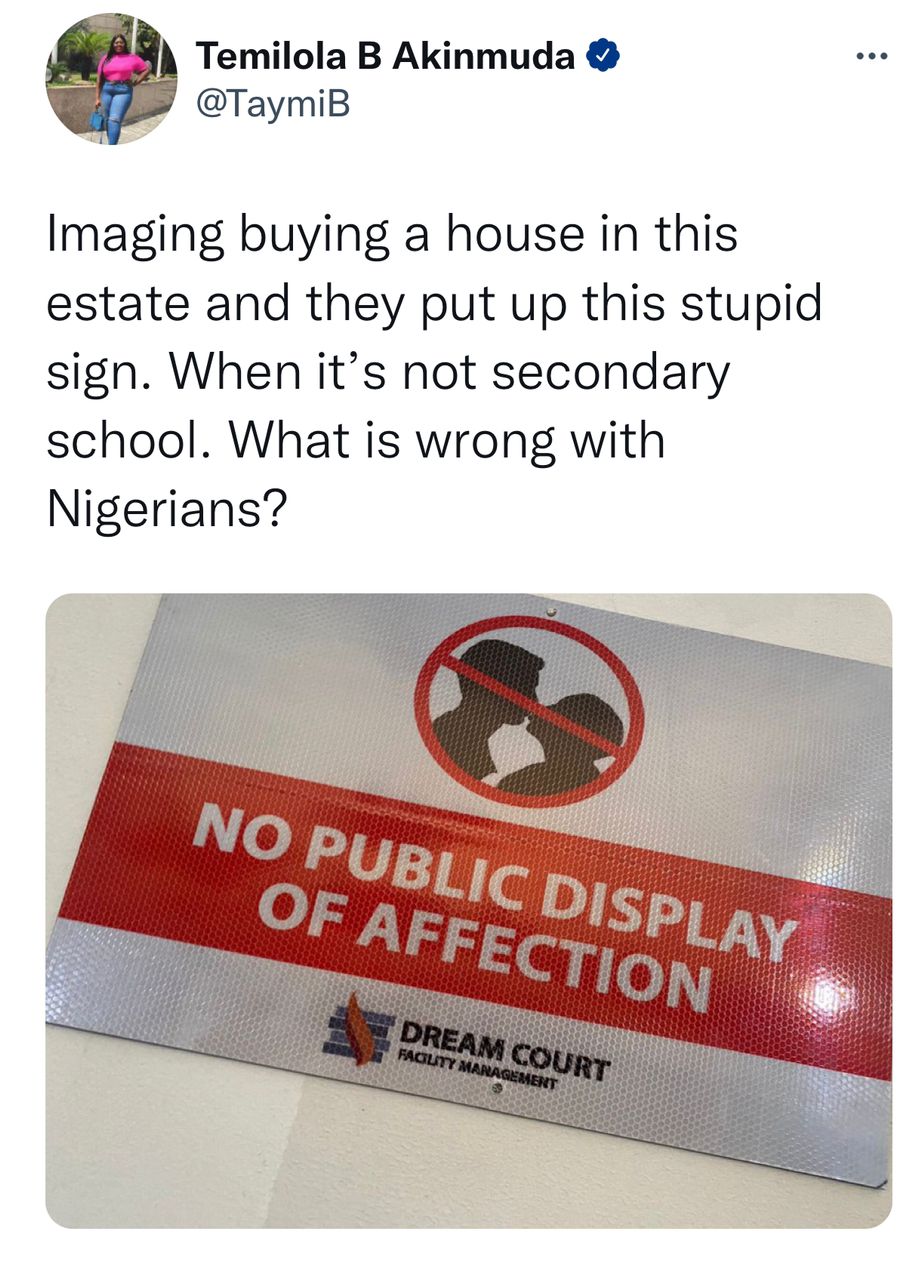The width and height of the screenshot is (918, 1280).
Task: Click the Dream Court flame logo
Action: 360,1027
